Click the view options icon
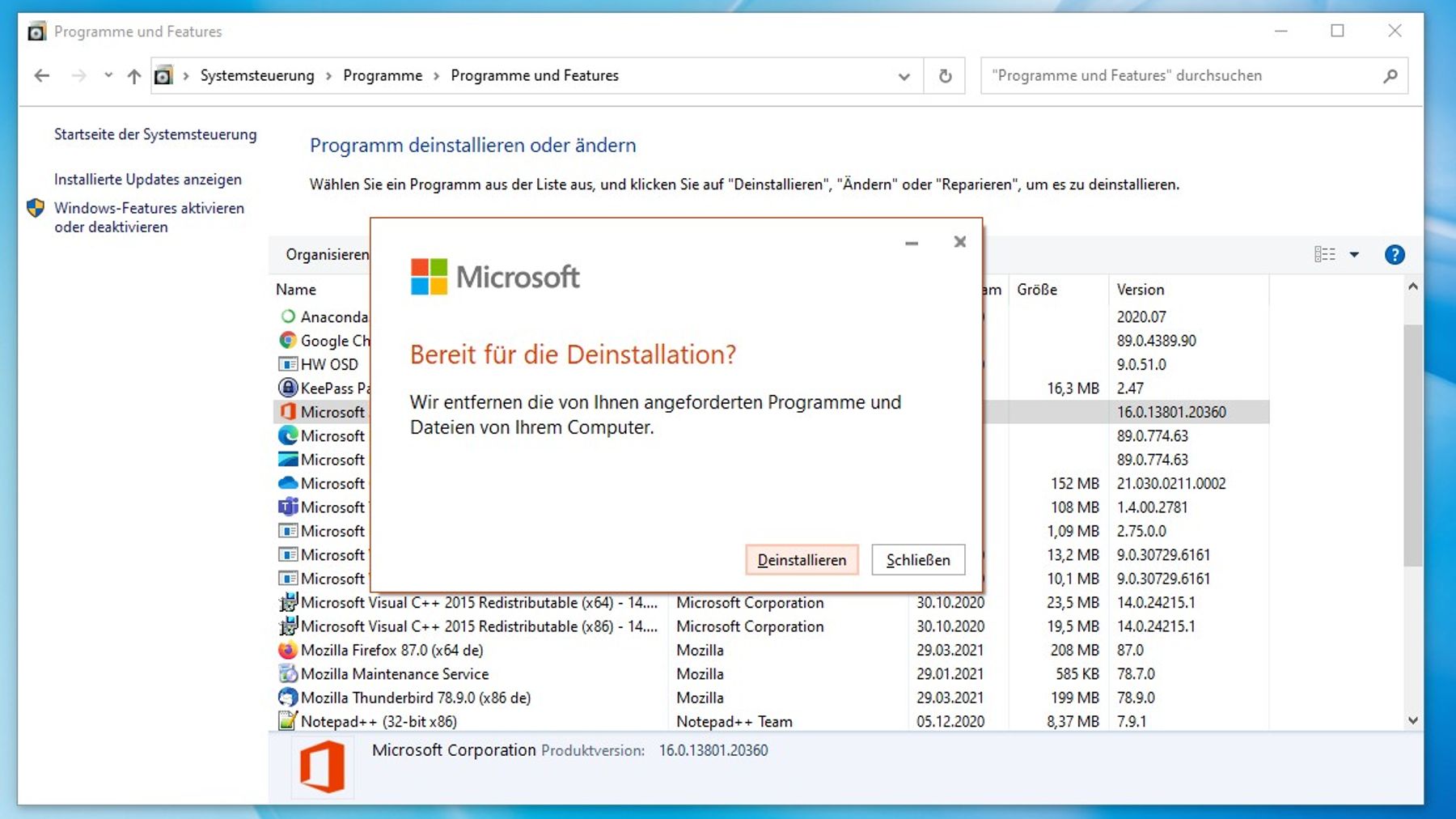Viewport: 1456px width, 819px height. (1324, 255)
